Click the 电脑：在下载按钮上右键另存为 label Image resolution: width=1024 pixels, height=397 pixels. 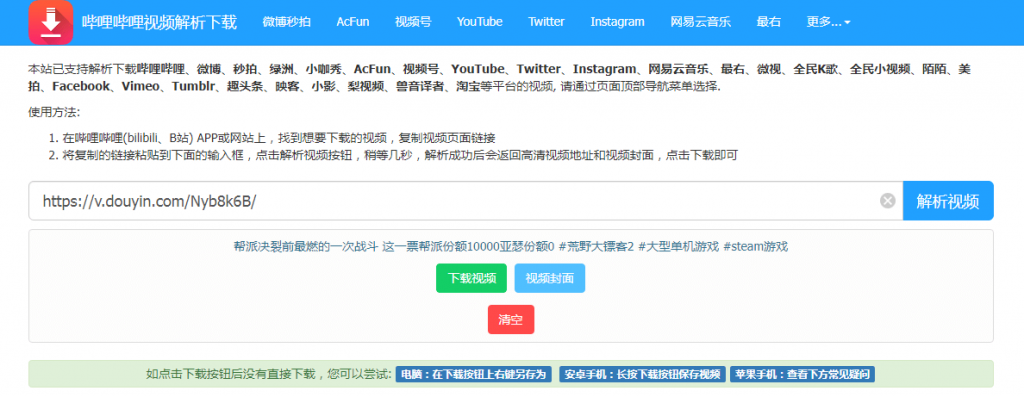(473, 374)
